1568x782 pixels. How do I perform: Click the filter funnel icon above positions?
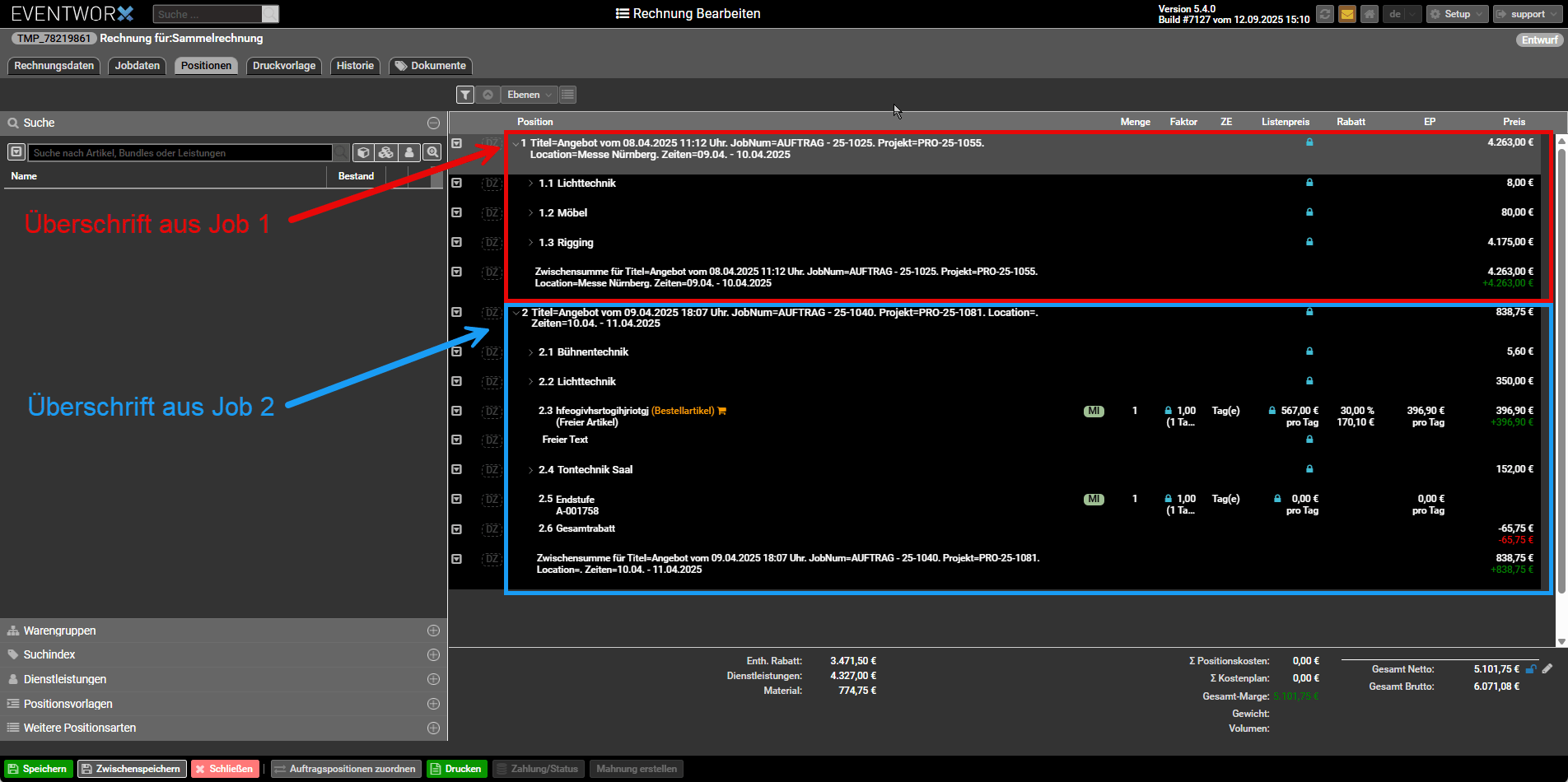pos(465,95)
